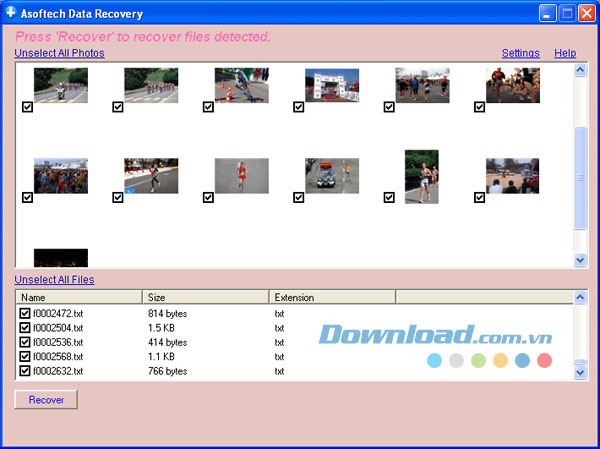
Task: Toggle checkbox under the first race photo
Action: 27,107
